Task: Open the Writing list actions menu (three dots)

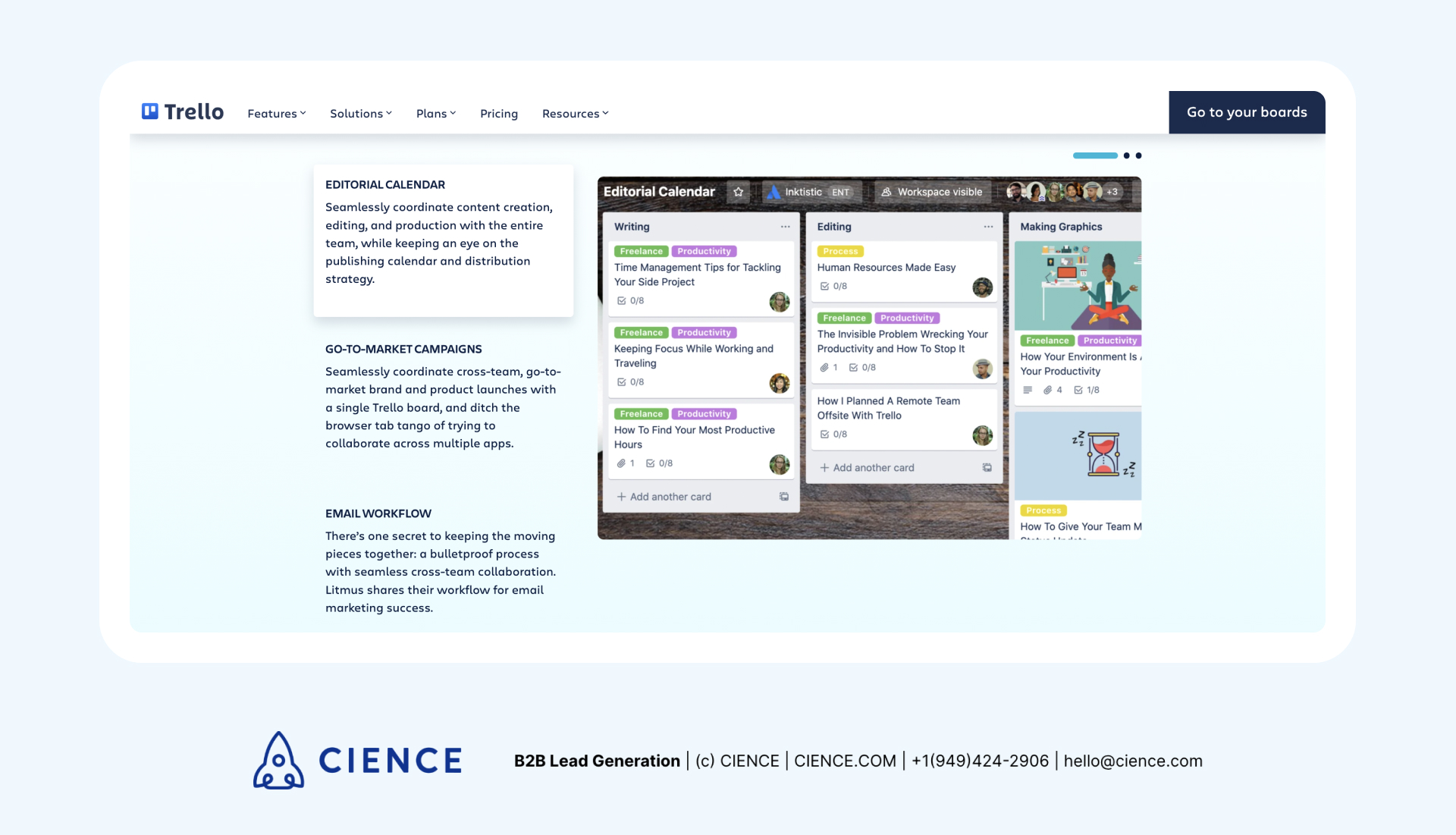Action: (x=786, y=227)
